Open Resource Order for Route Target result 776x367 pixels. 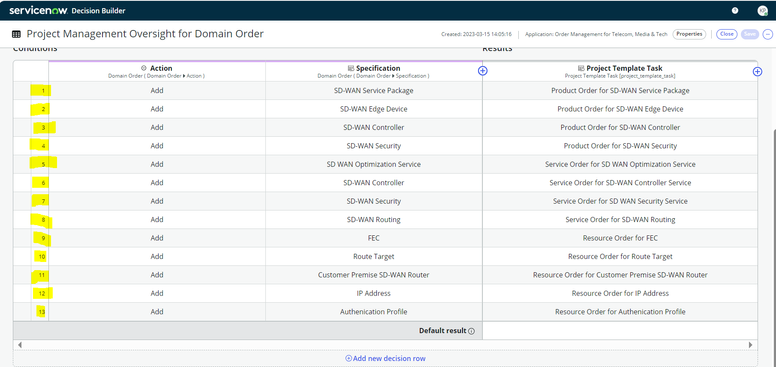620,257
